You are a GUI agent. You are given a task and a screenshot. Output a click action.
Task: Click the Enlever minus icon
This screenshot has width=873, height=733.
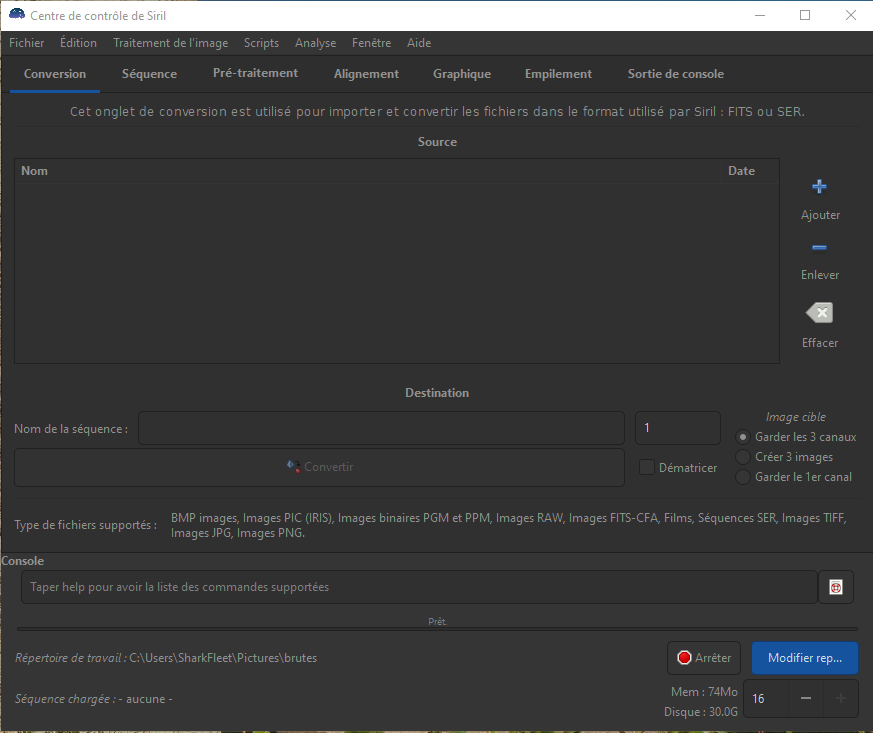(819, 248)
